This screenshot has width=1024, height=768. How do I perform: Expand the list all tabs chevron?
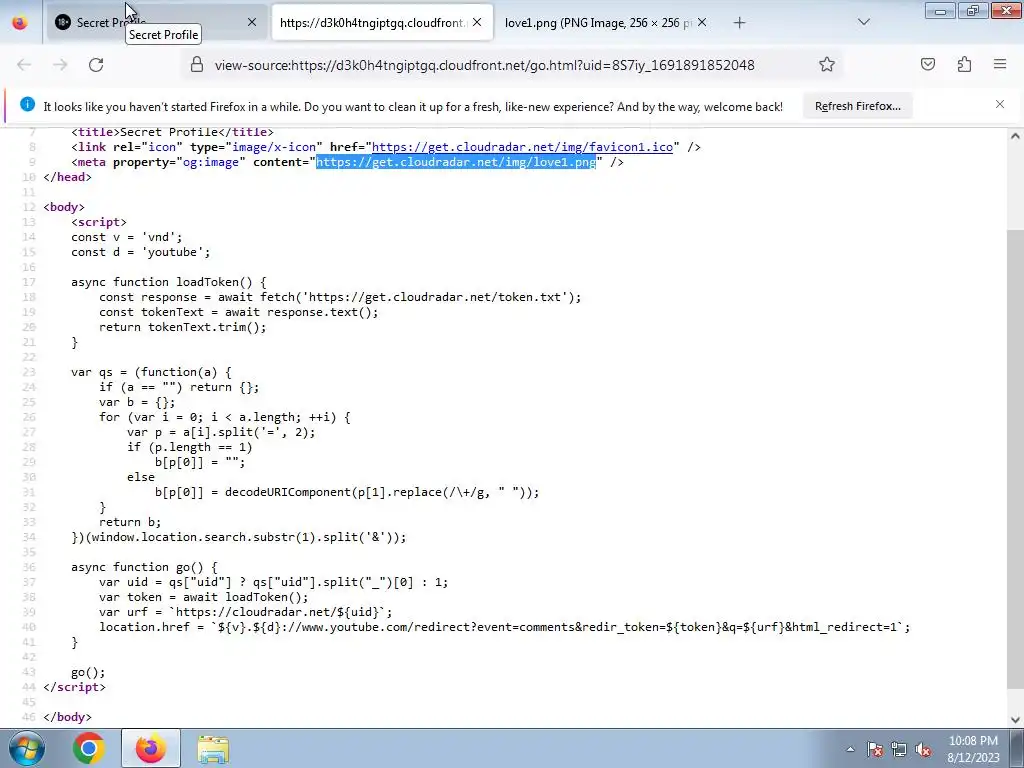[863, 22]
